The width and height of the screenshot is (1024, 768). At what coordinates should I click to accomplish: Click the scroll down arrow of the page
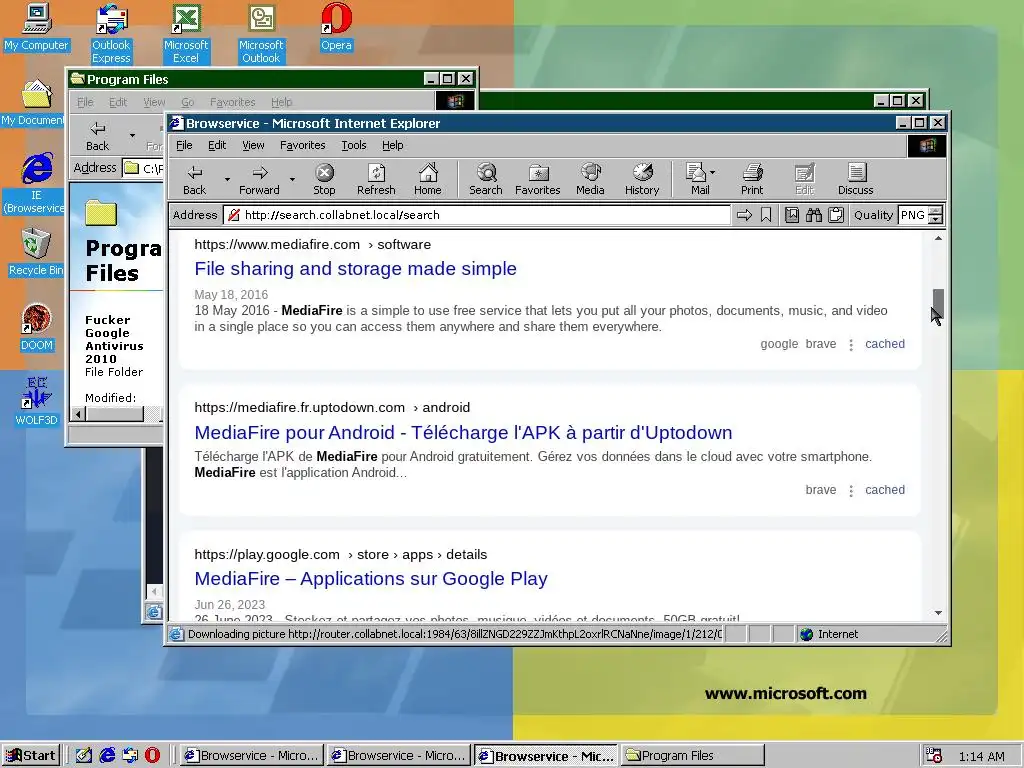pos(938,613)
